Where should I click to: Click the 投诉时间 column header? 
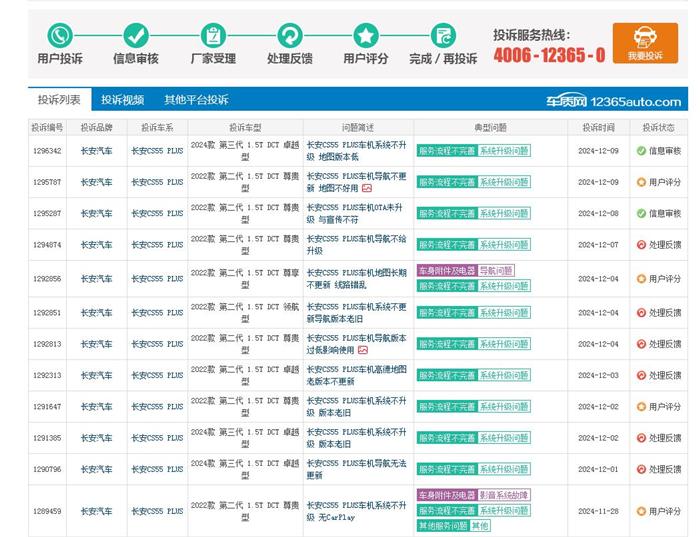(x=598, y=128)
